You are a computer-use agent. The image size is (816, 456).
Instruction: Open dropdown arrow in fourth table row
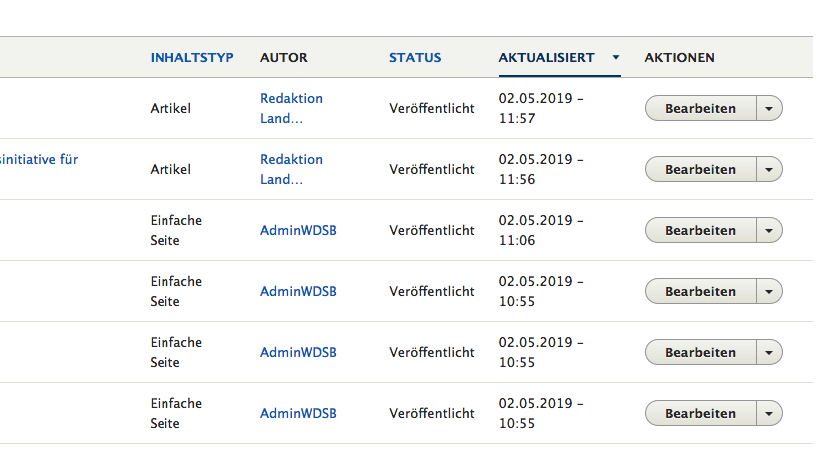[769, 292]
